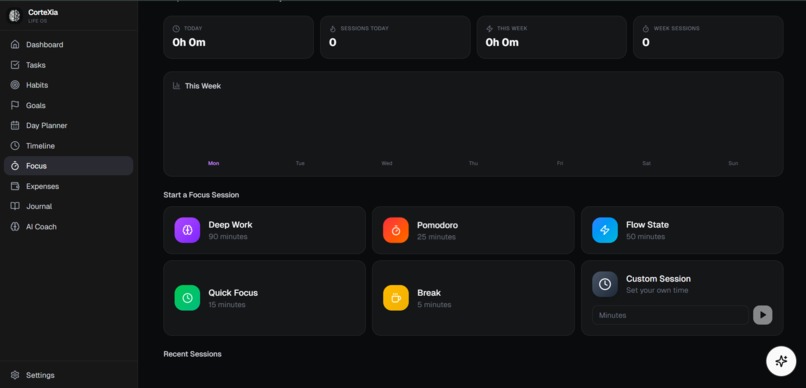
Task: Open AI Coach from sidebar
Action: (x=68, y=227)
